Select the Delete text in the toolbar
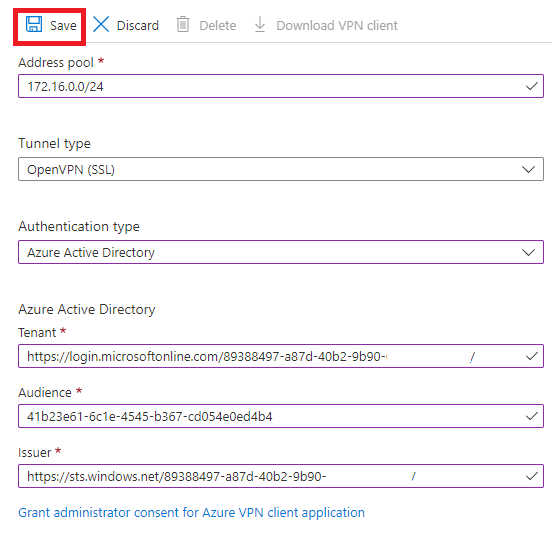The image size is (552, 535). pos(218,25)
